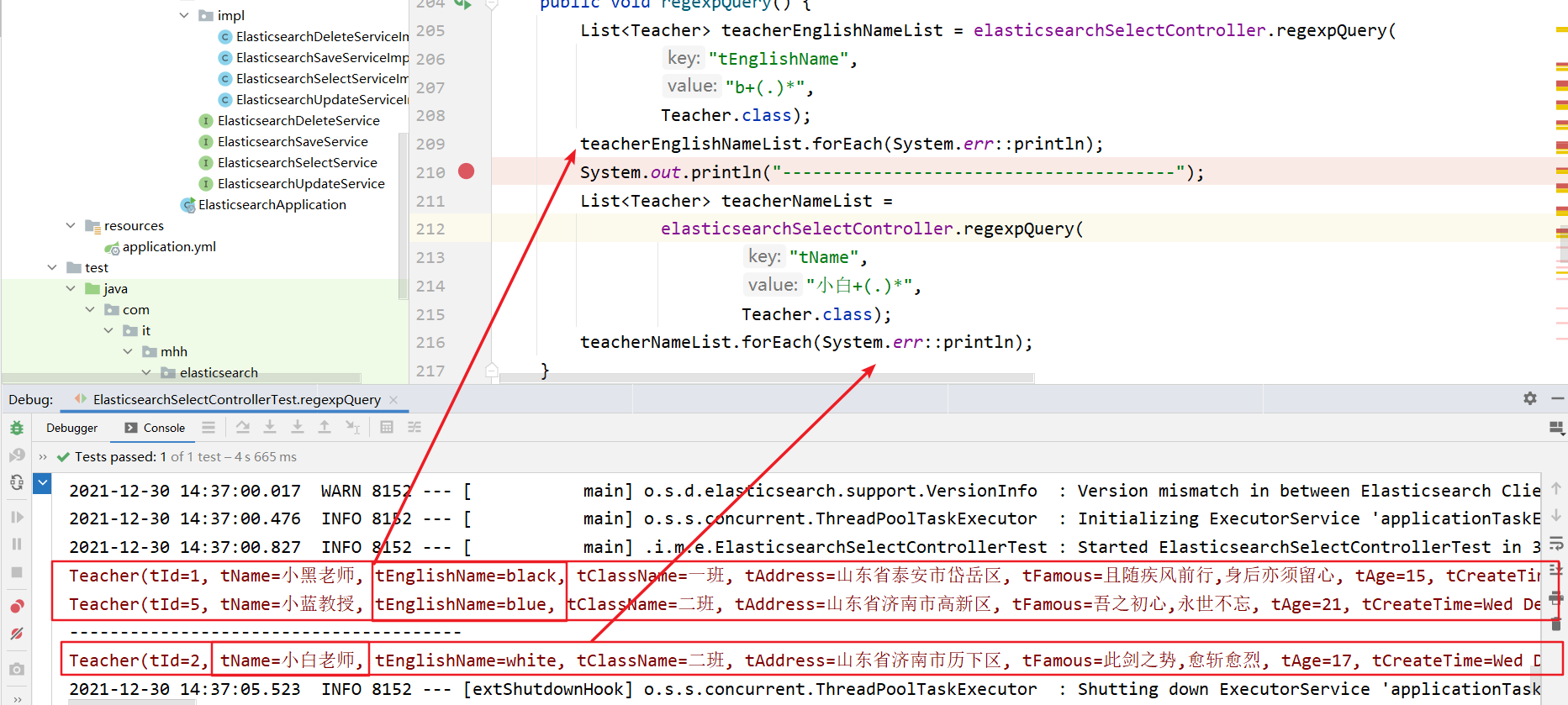Open ElasticsearchSaveService interface
1568x705 pixels.
coord(283,141)
